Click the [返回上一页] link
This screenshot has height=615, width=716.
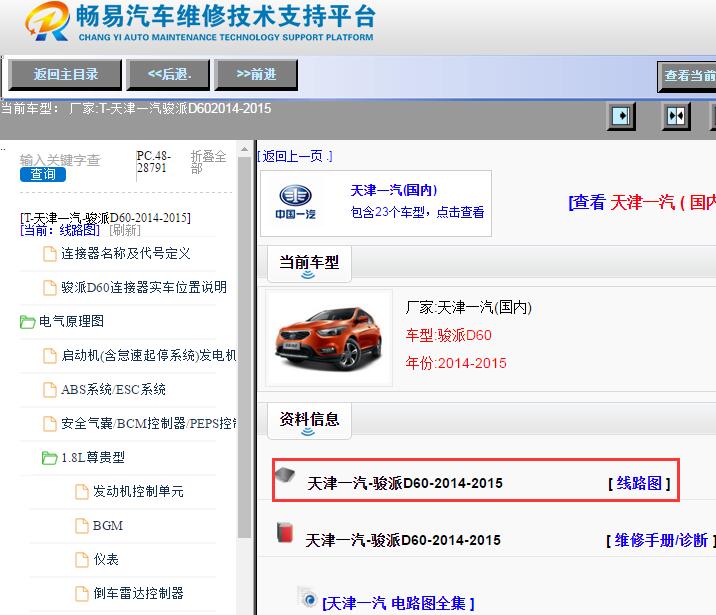click(295, 156)
